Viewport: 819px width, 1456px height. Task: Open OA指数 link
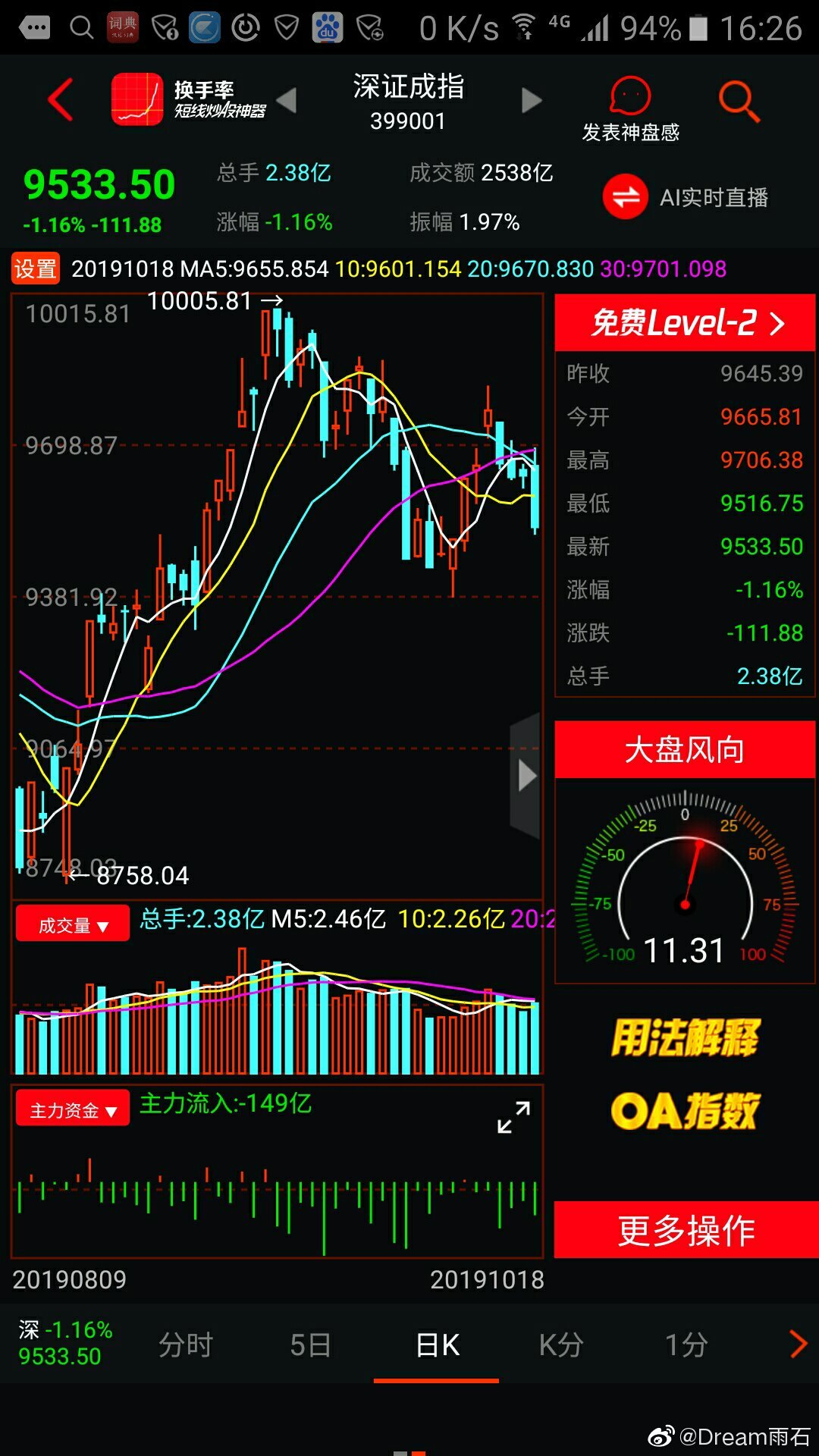coord(686,1110)
